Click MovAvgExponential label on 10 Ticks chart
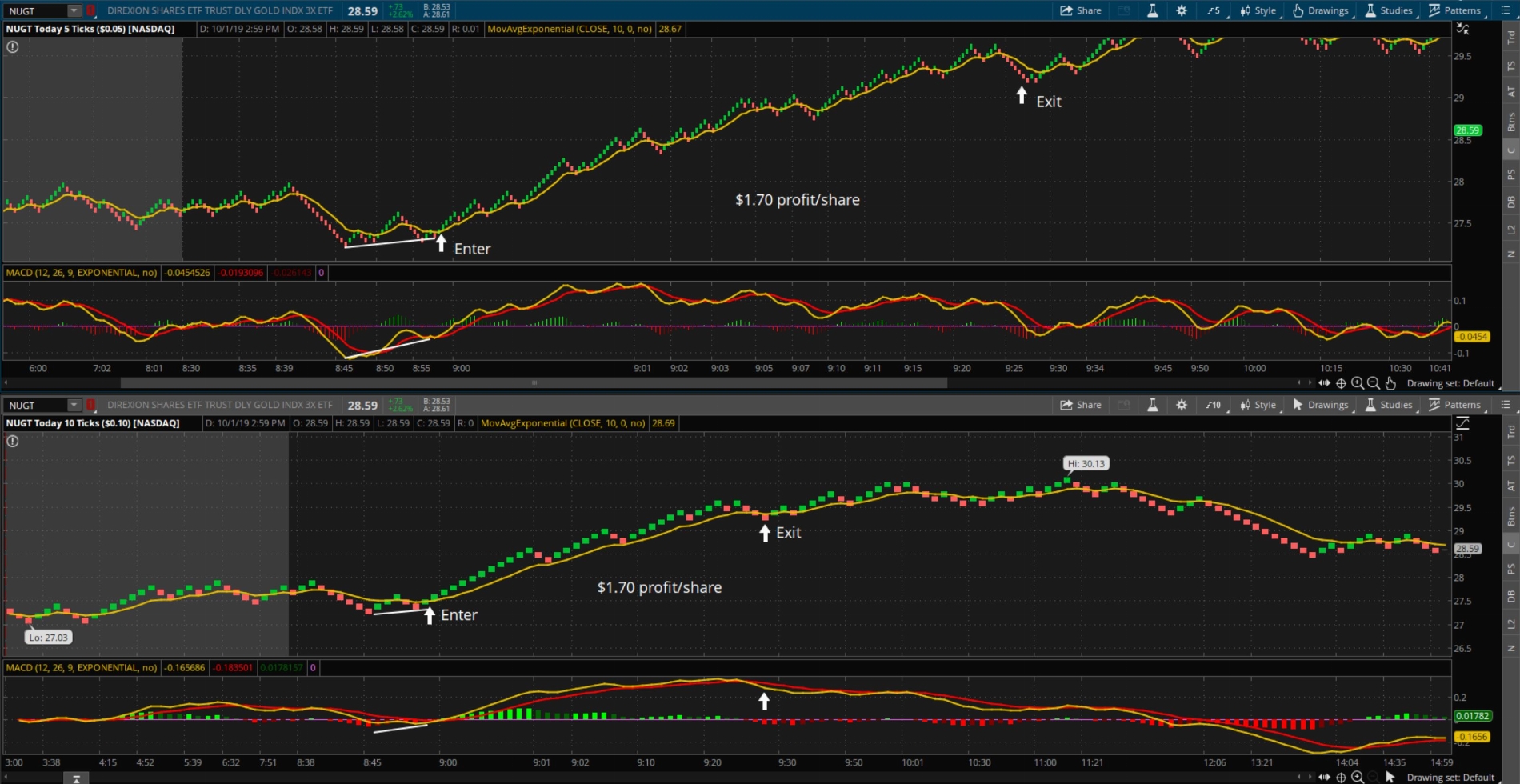 (x=562, y=423)
